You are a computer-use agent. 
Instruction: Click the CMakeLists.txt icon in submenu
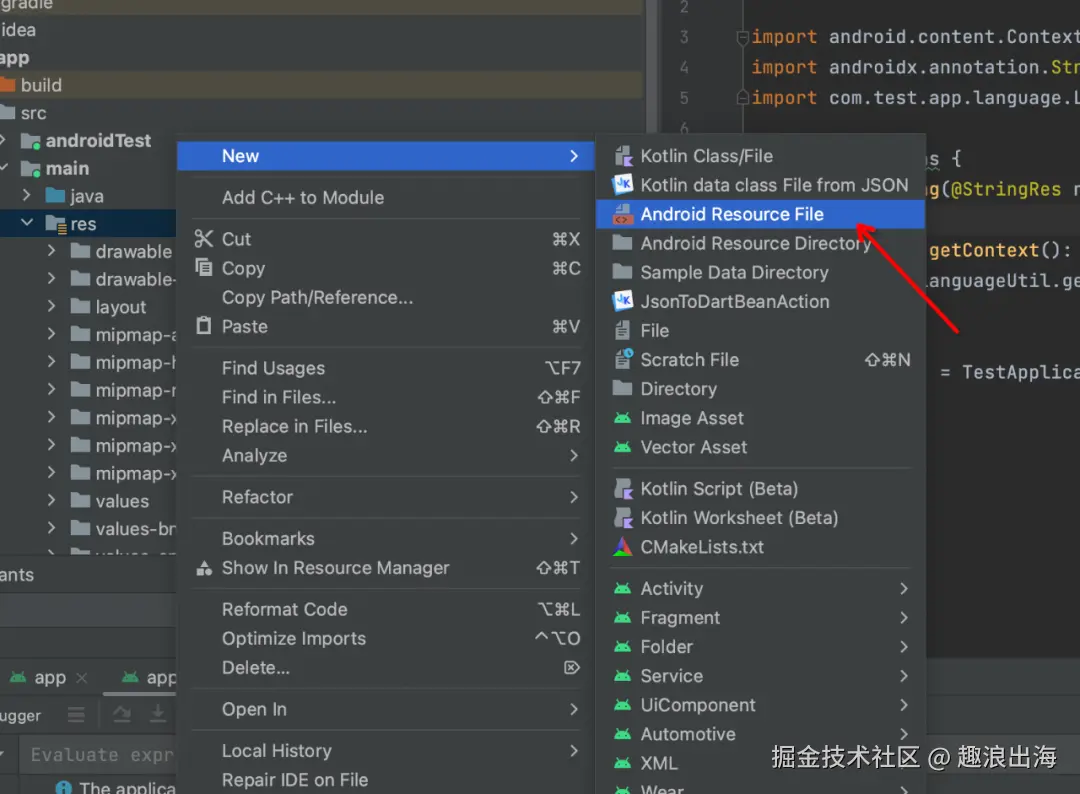point(623,547)
